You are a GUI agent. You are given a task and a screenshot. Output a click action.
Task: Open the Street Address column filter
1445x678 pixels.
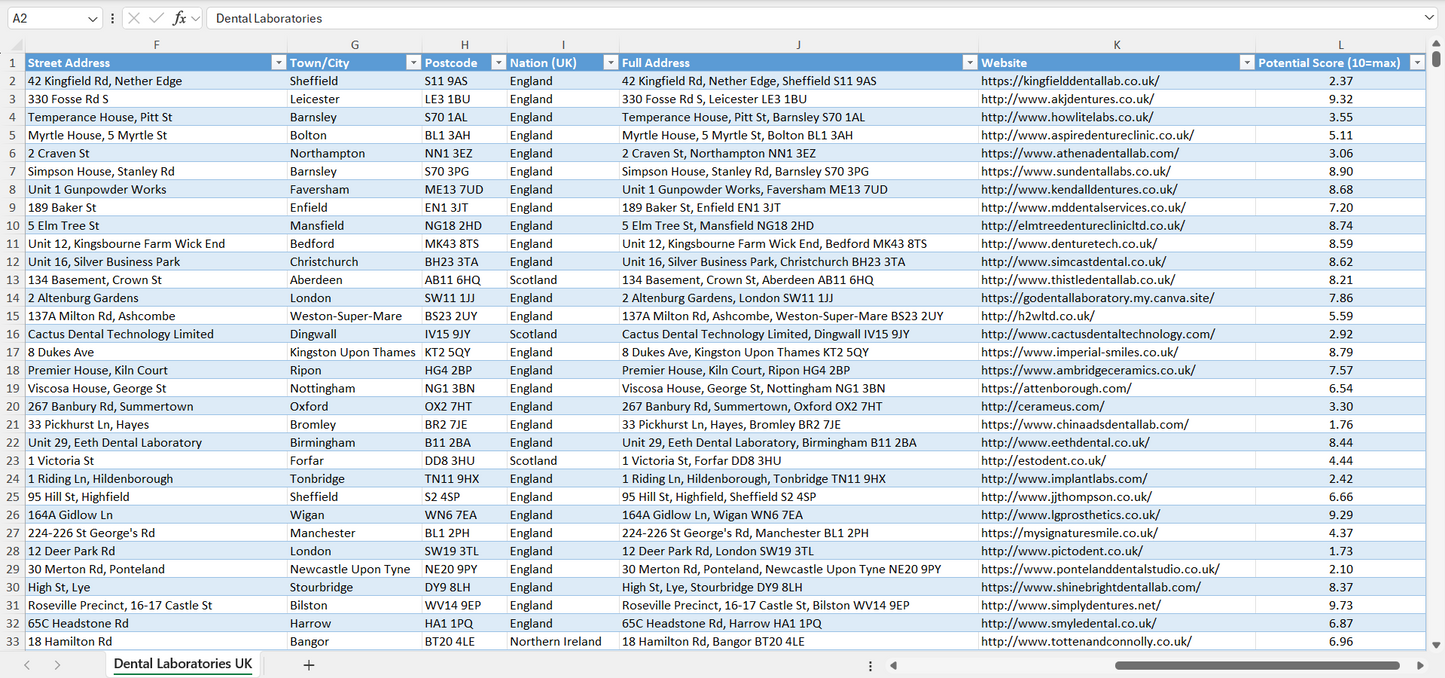(x=278, y=62)
